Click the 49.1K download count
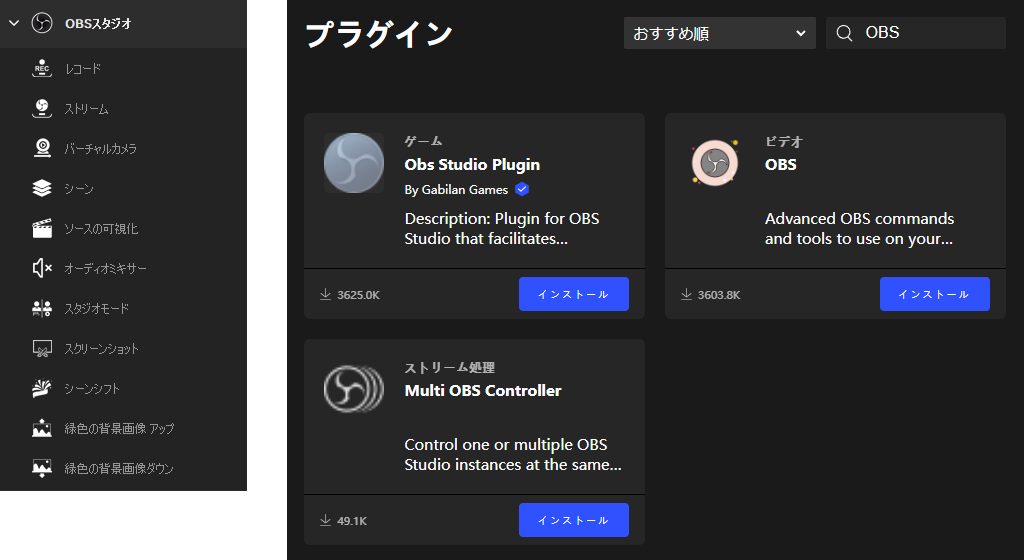The height and width of the screenshot is (560, 1024). 352,521
